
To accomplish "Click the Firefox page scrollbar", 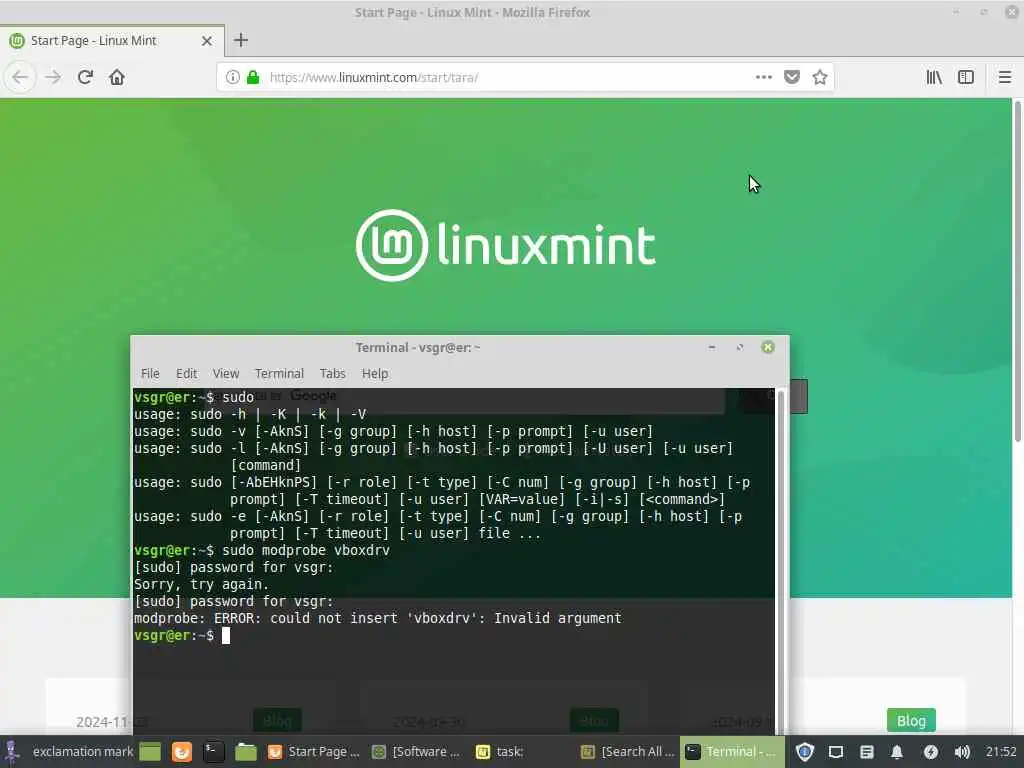I will pyautogui.click(x=1017, y=271).
